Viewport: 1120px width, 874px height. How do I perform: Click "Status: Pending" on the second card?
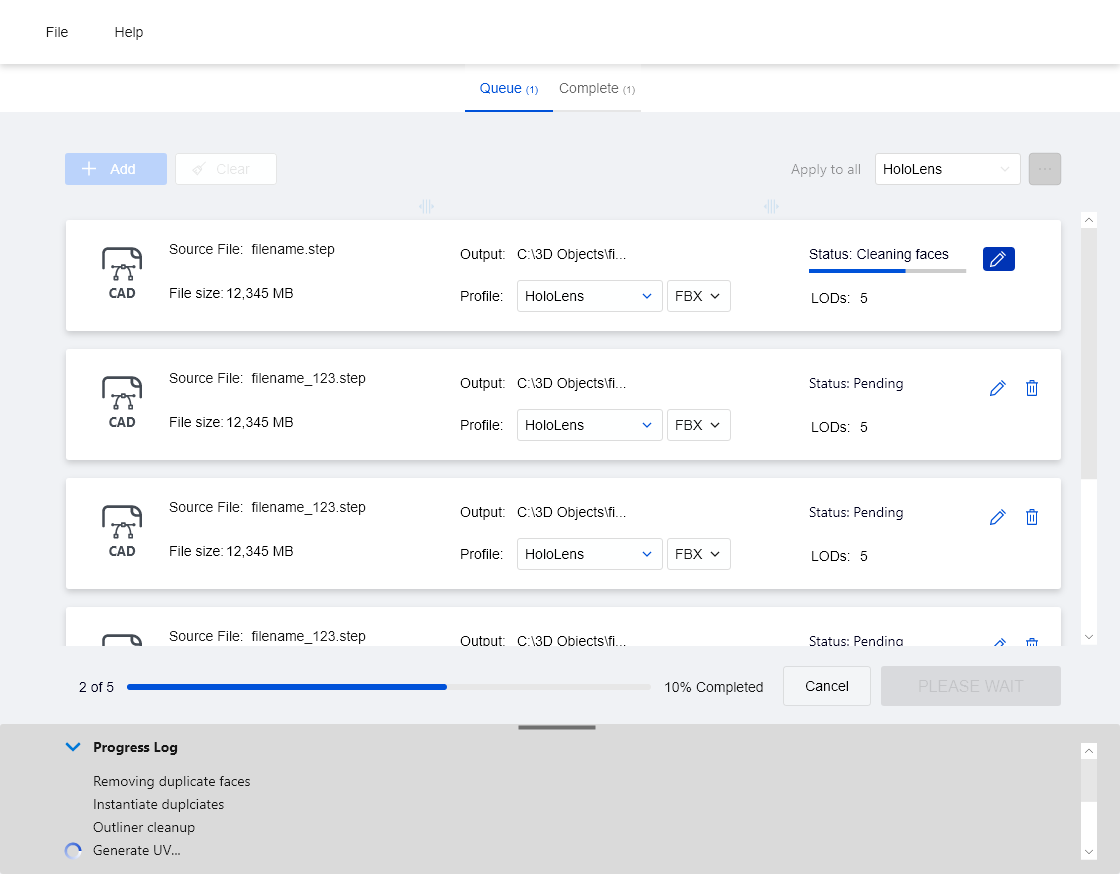tap(856, 383)
